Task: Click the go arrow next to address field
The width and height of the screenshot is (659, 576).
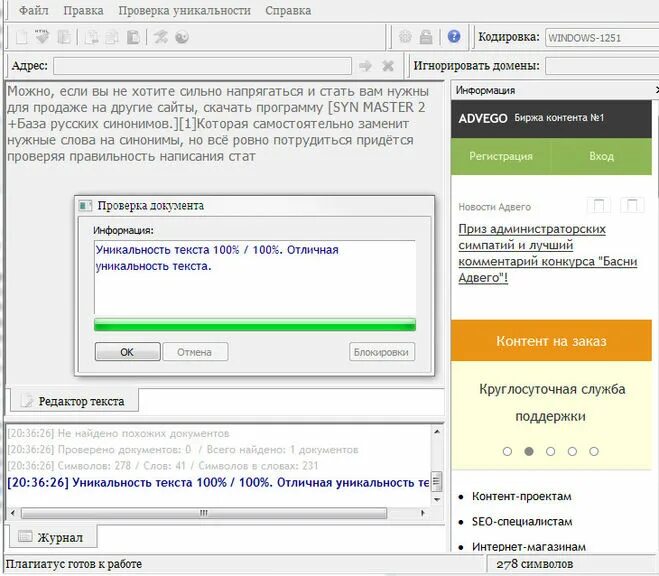Action: point(365,66)
